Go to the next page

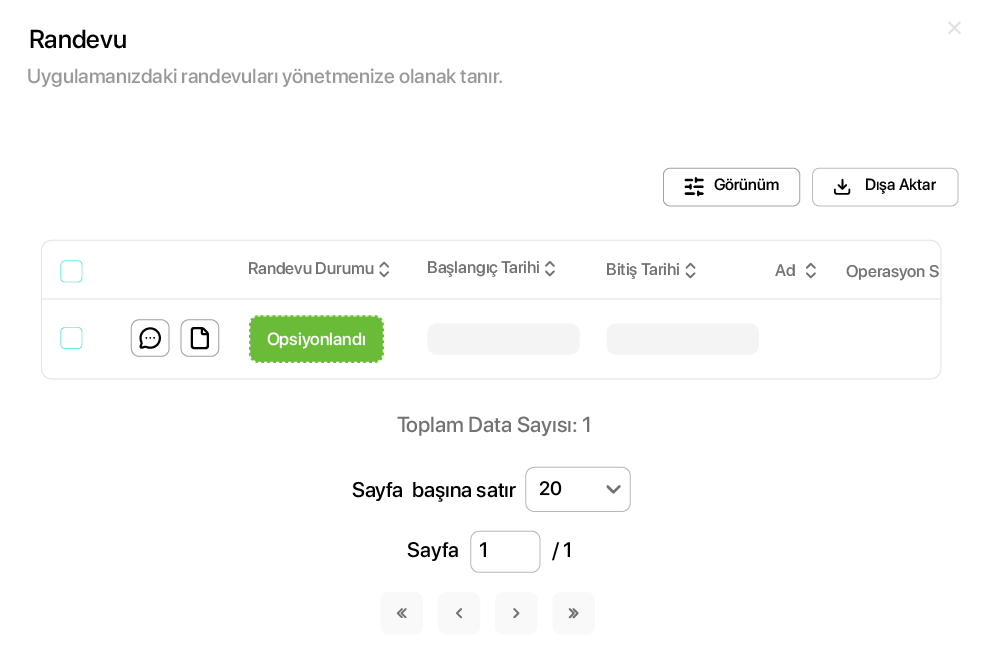(516, 613)
